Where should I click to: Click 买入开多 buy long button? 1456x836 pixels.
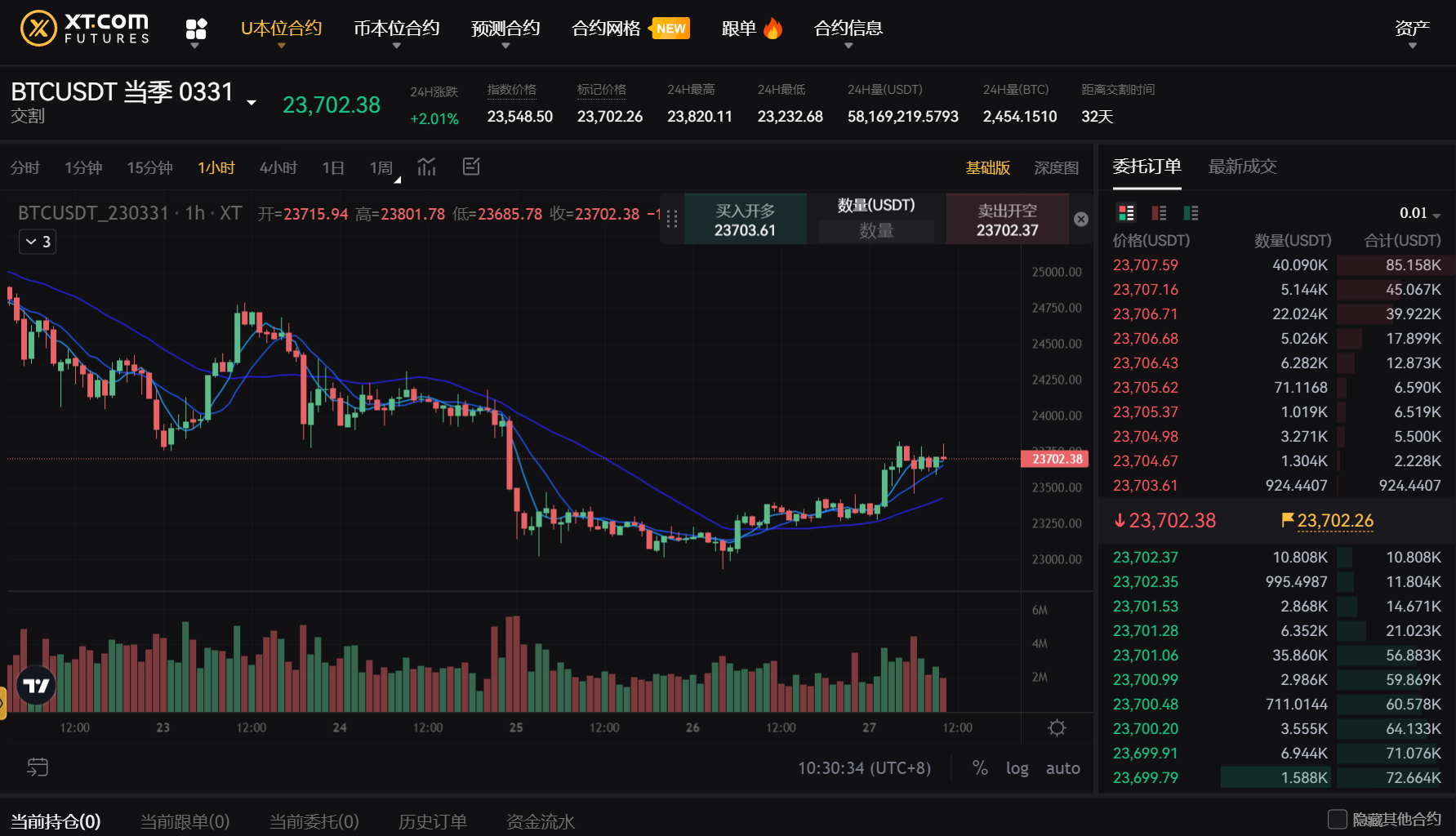tap(745, 220)
